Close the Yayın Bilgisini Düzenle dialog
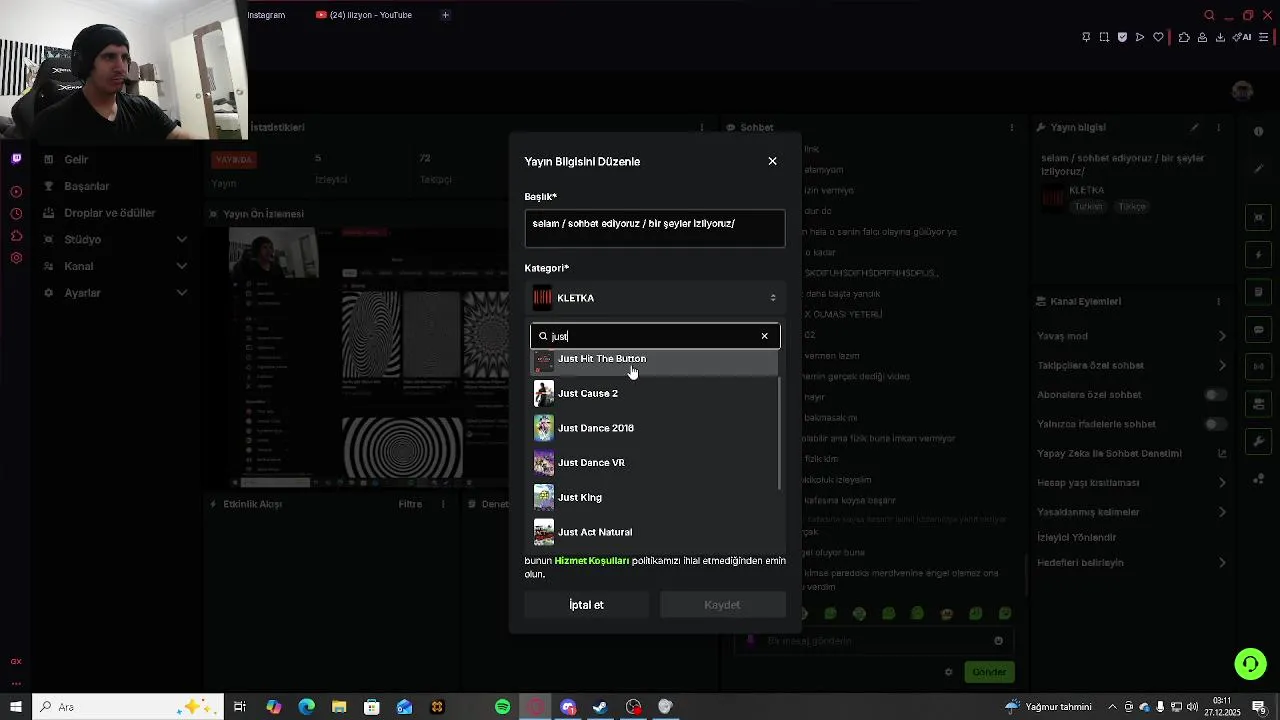The image size is (1280, 720). click(x=772, y=161)
